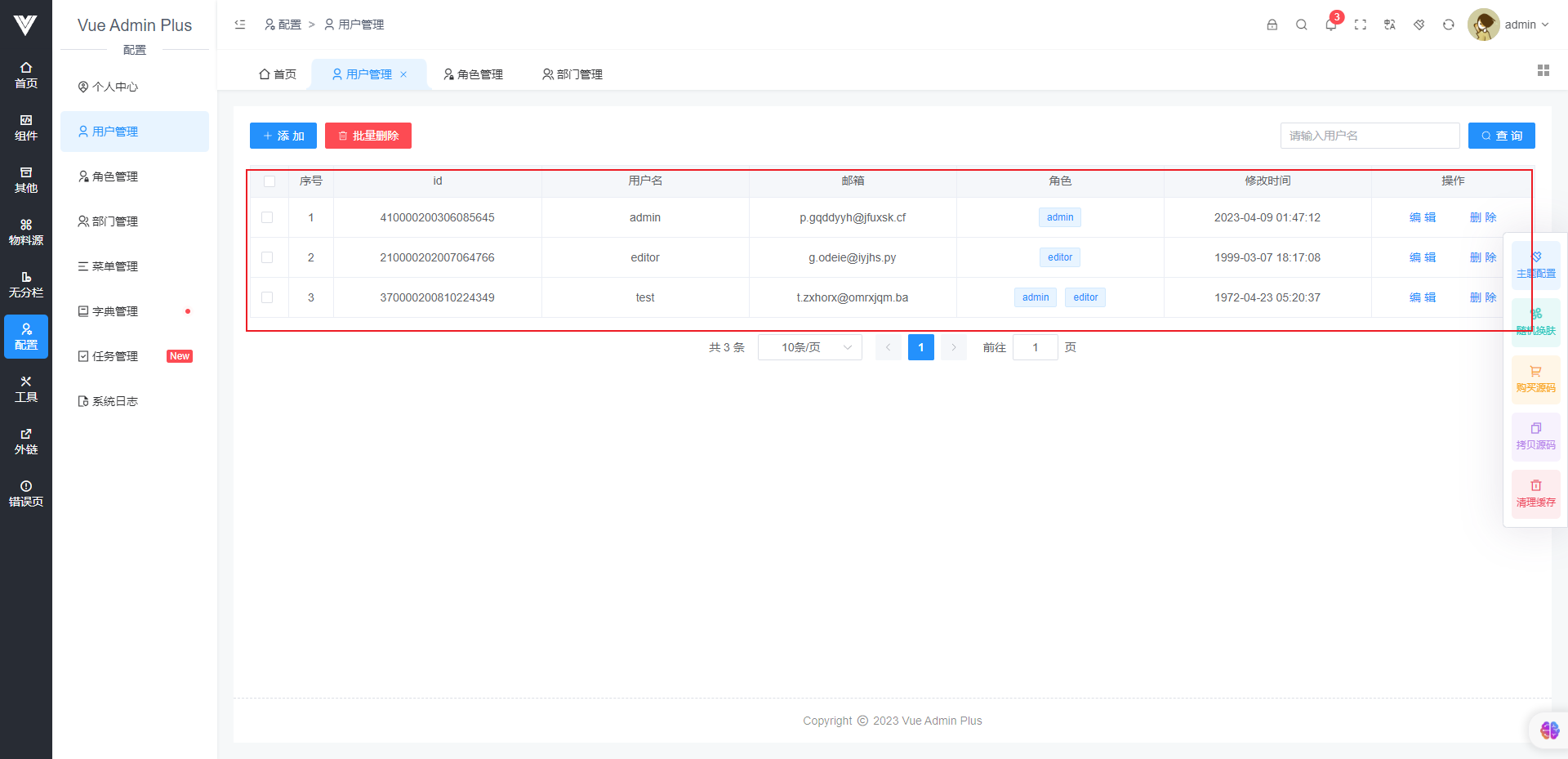
Task: Check the select-all checkbox in table header
Action: 269,181
